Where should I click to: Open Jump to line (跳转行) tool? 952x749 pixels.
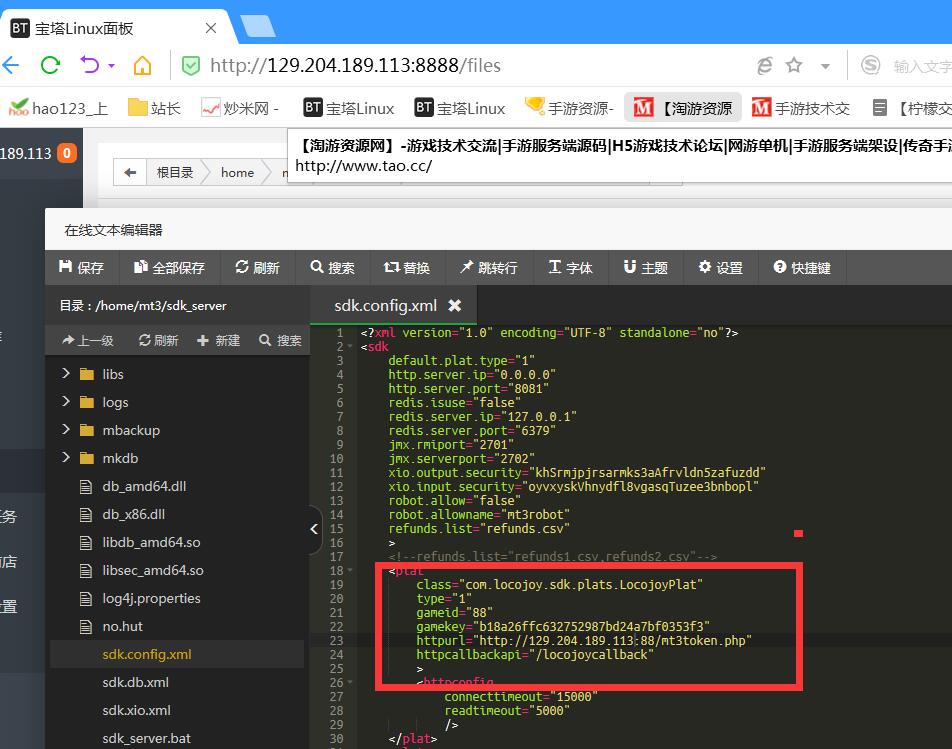point(488,267)
